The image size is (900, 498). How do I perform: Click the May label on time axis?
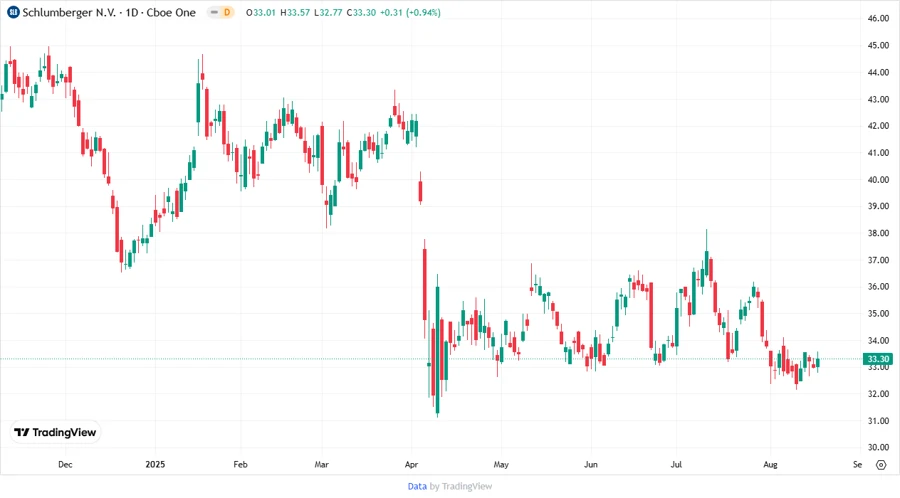501,464
